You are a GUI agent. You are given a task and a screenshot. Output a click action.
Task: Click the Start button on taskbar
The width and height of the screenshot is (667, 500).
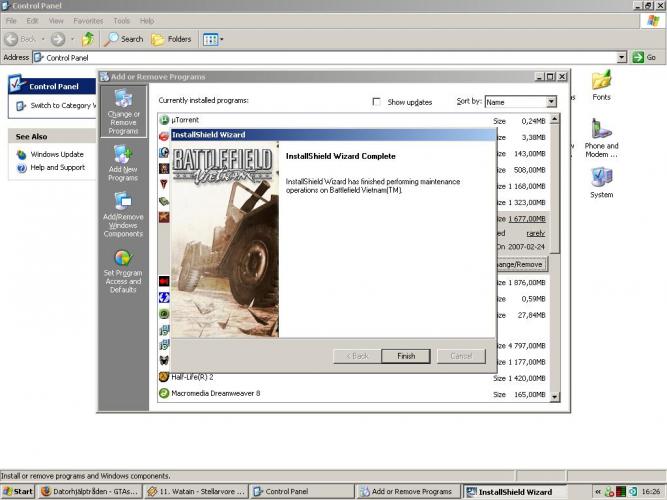pyautogui.click(x=18, y=492)
